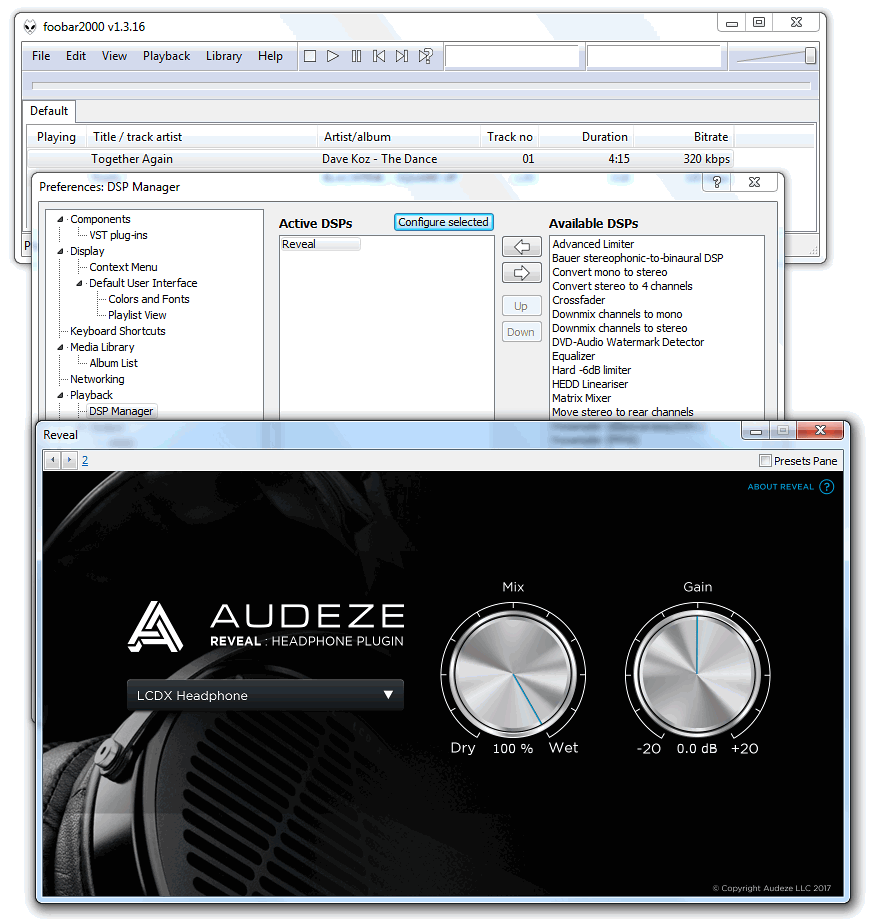Collapse the Display tree node
Viewport: 869px width, 920px height.
(60, 251)
